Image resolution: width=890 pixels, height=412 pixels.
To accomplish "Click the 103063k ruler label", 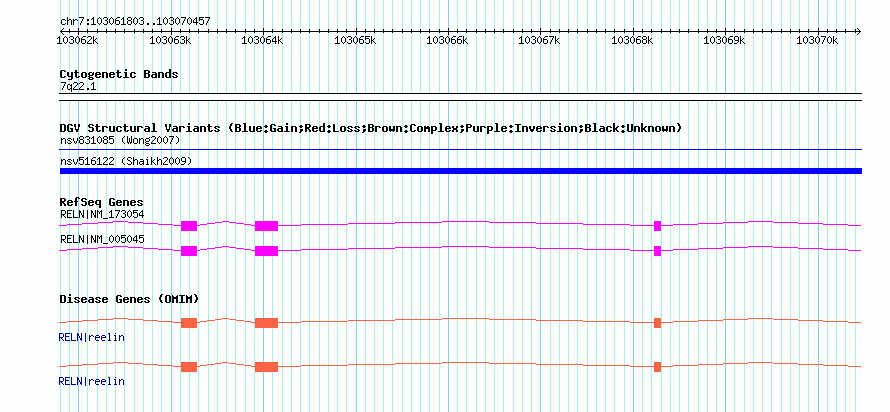I will (x=170, y=40).
